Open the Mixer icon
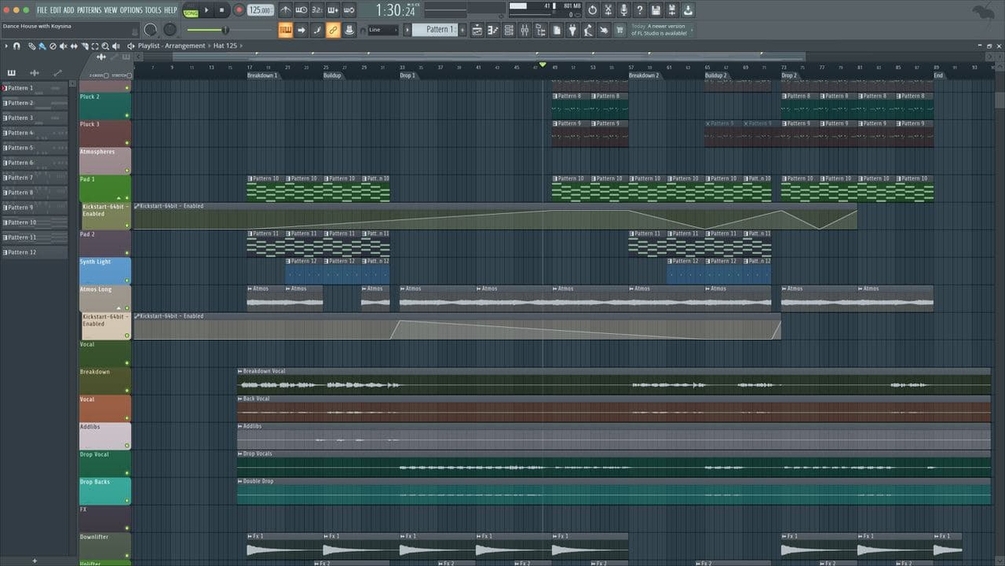 tap(525, 30)
